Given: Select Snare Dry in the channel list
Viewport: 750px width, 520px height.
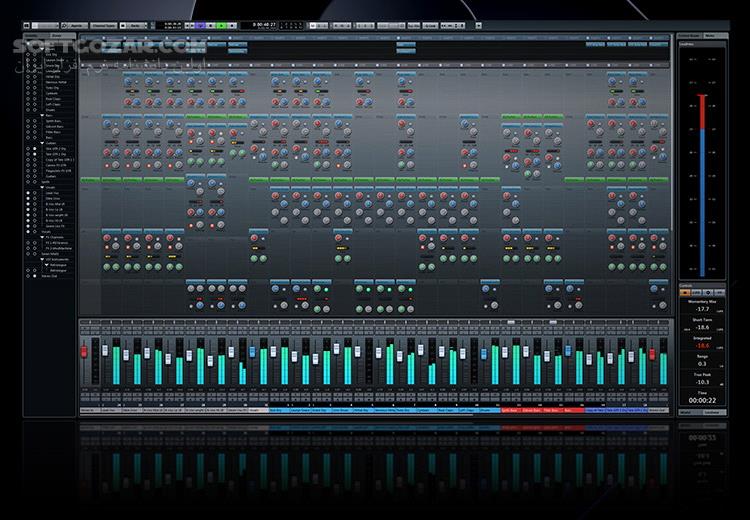Looking at the screenshot, I should (53, 66).
